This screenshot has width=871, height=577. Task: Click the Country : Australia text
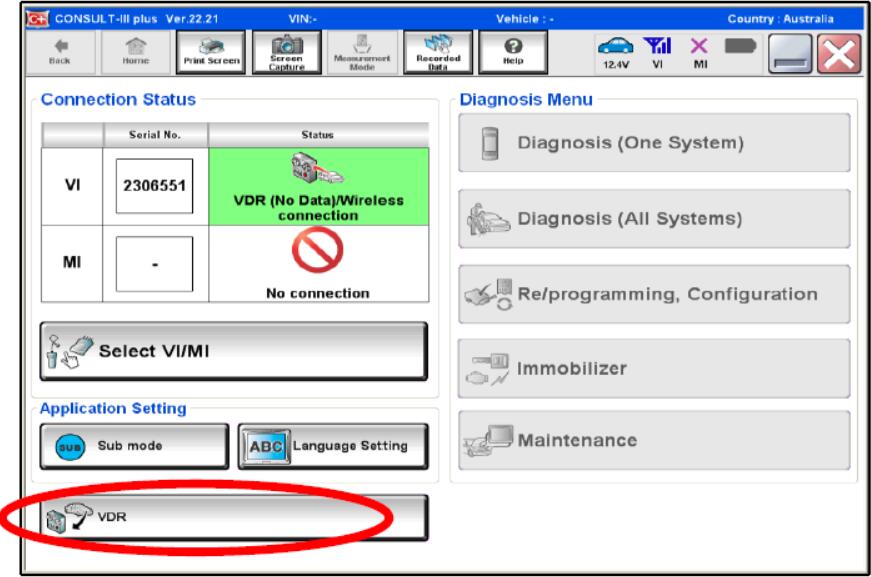tap(780, 19)
